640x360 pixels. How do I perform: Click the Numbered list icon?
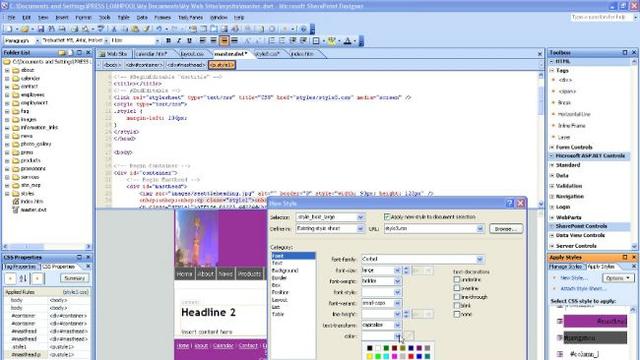272,41
